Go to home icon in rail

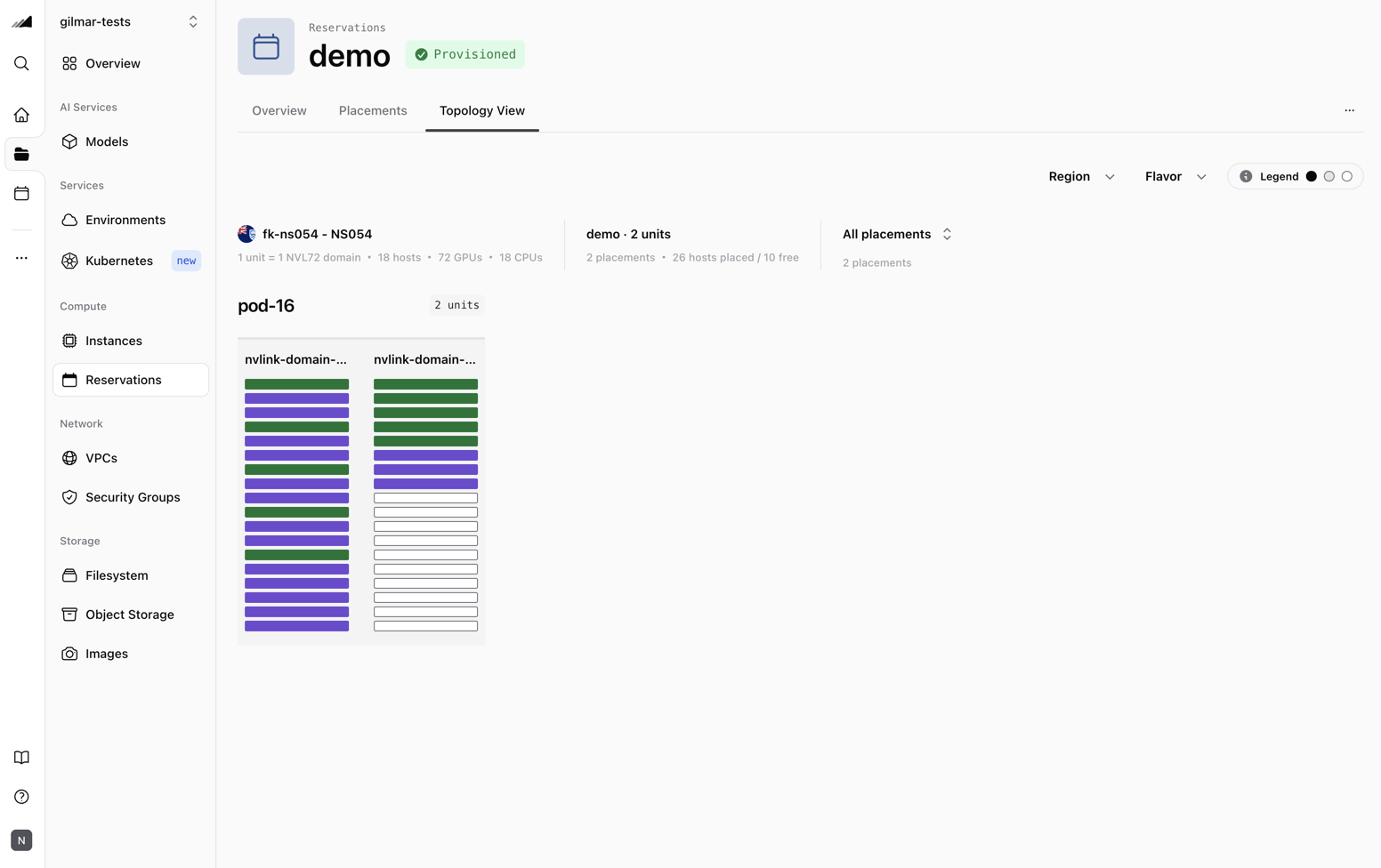pos(21,115)
